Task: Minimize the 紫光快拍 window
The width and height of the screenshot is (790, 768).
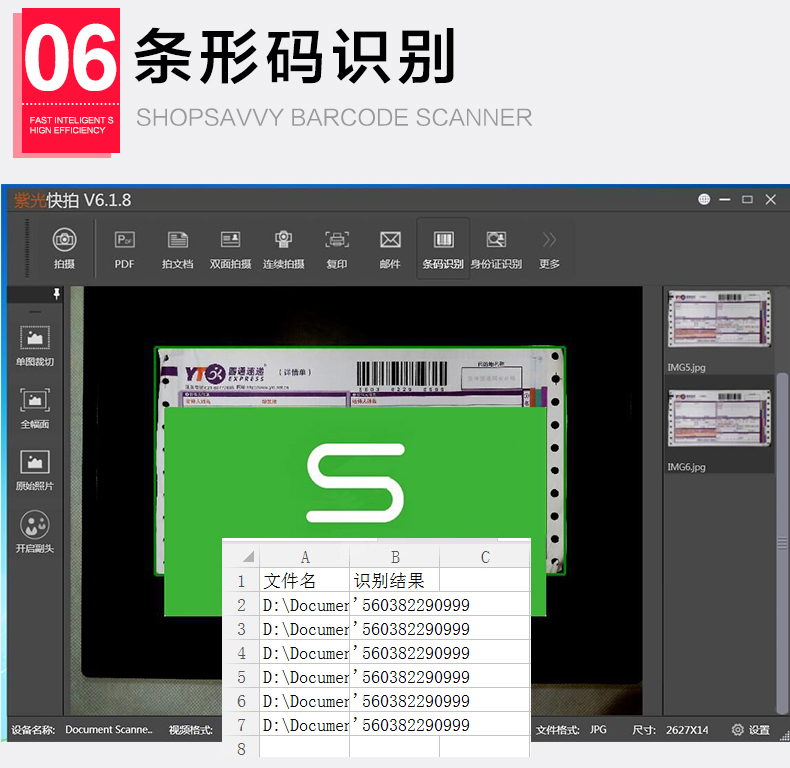Action: coord(725,200)
